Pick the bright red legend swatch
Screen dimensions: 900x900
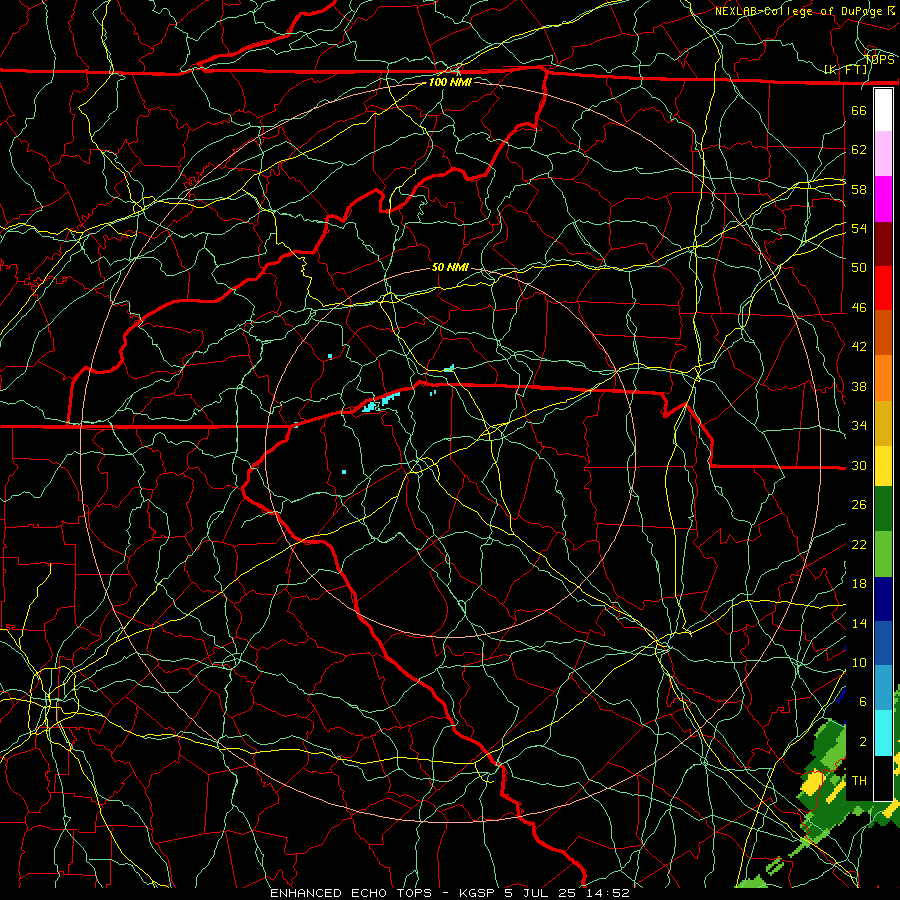(x=883, y=288)
